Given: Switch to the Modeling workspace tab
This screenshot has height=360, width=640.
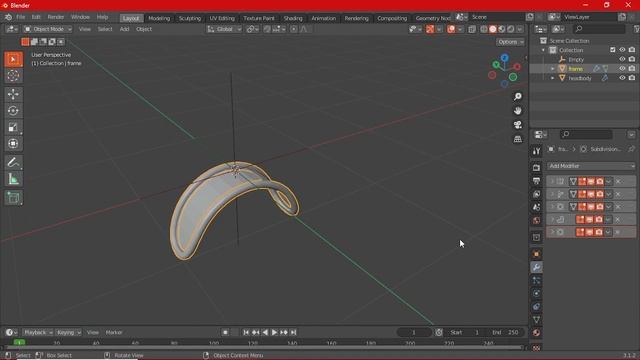Looking at the screenshot, I should [159, 18].
